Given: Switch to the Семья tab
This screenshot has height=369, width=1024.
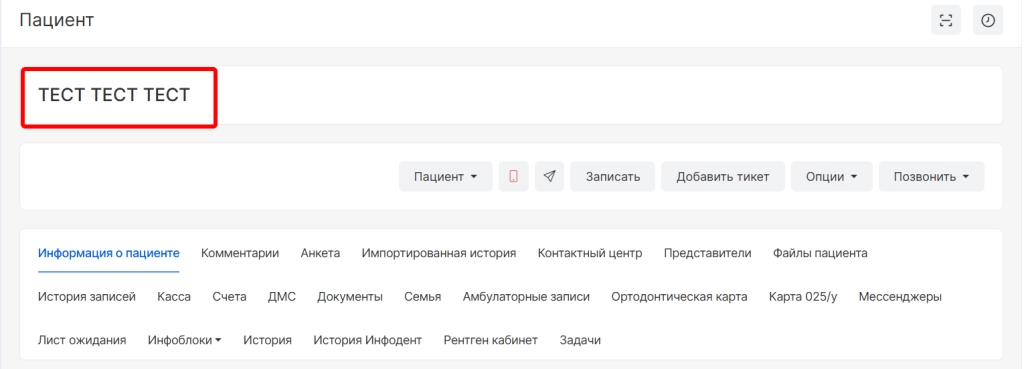Looking at the screenshot, I should click(x=423, y=297).
